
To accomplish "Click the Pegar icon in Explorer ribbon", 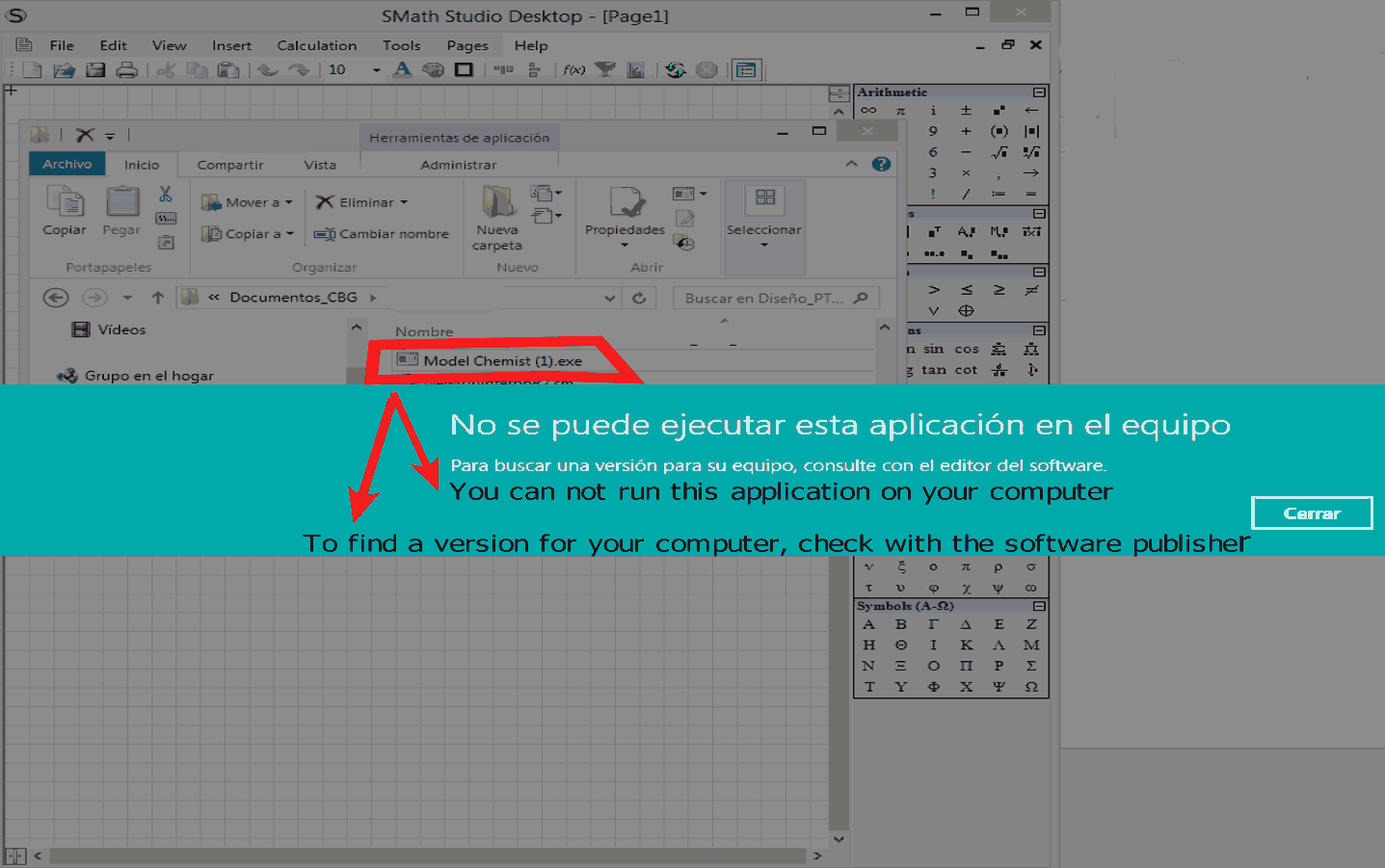I will coord(121,212).
